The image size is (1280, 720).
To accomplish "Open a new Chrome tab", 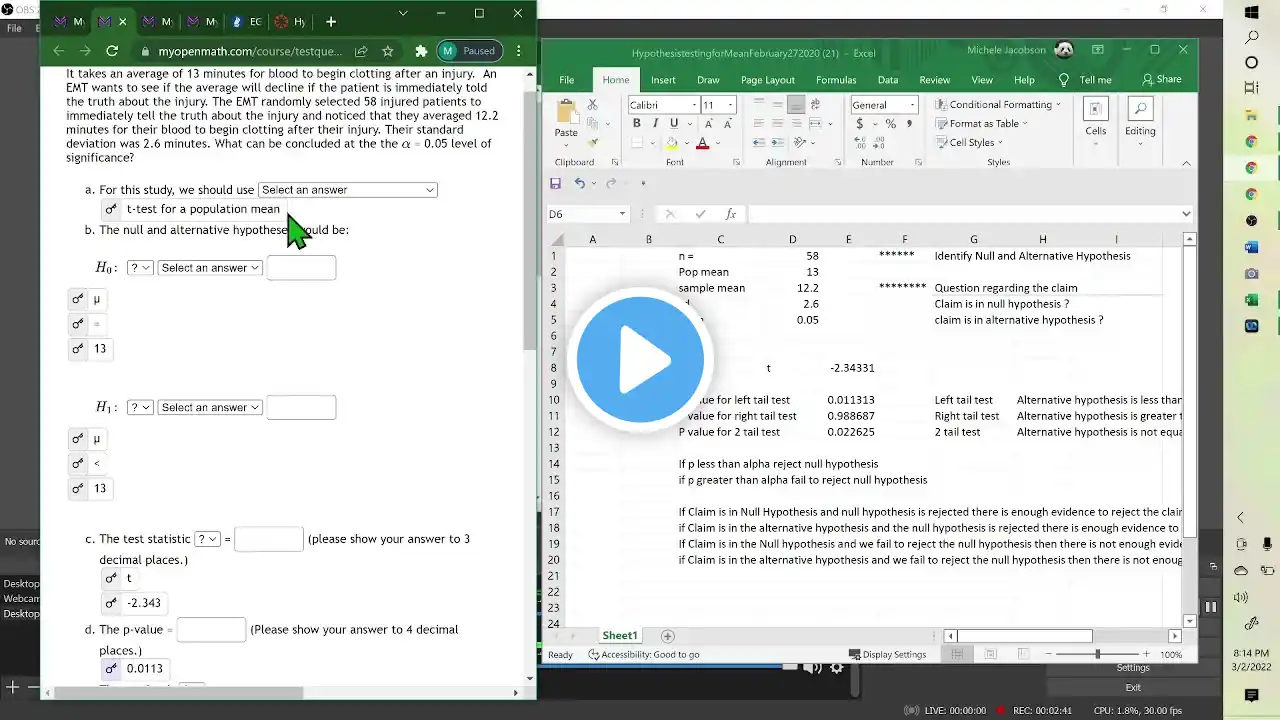I will click(x=331, y=21).
